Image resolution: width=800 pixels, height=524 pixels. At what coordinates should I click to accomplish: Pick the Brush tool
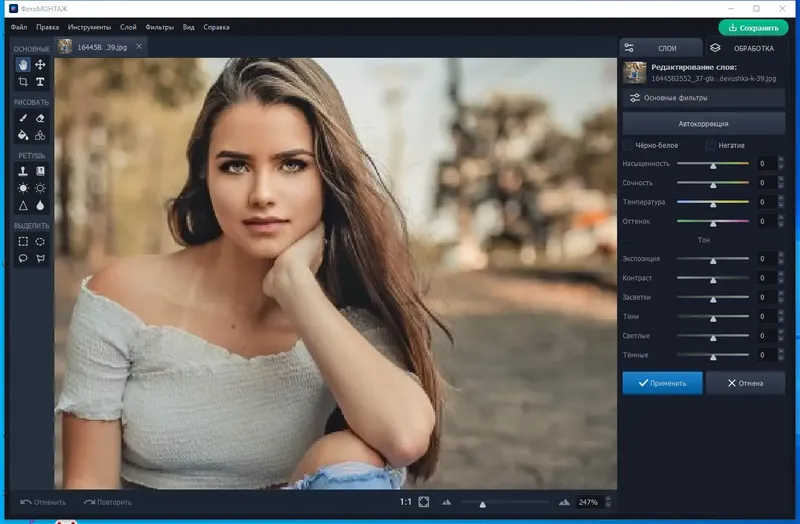(x=23, y=118)
